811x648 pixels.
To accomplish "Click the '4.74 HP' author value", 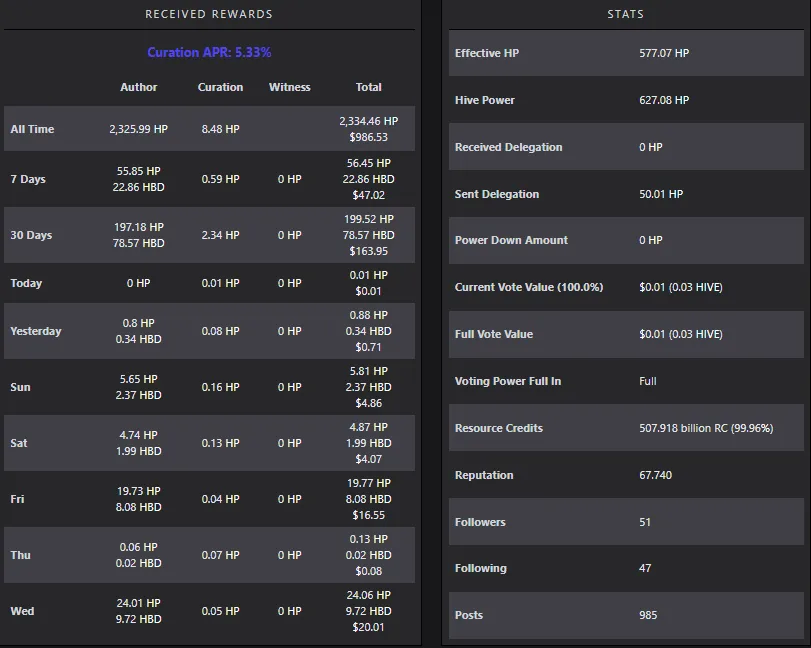I will (x=139, y=435).
